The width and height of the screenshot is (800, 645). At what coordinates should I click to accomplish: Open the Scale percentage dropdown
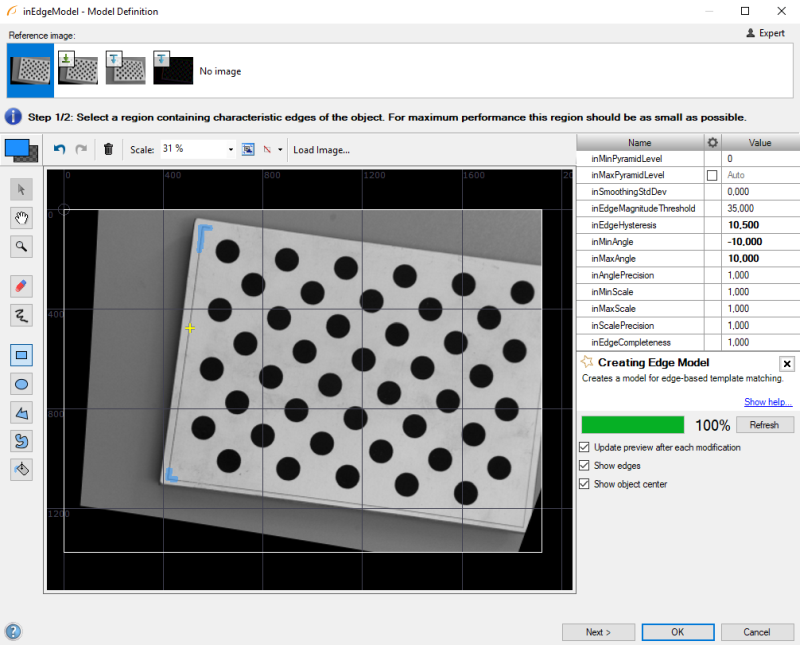point(230,149)
